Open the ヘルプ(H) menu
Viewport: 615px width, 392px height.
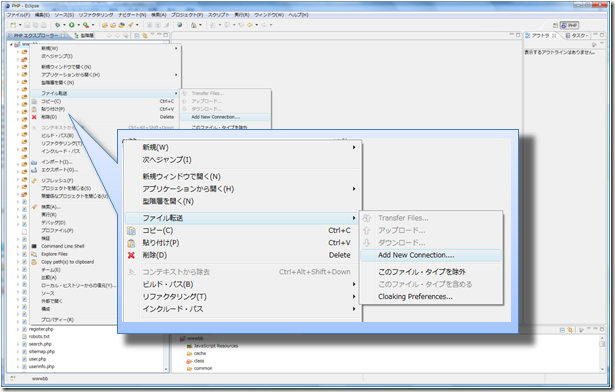click(298, 15)
